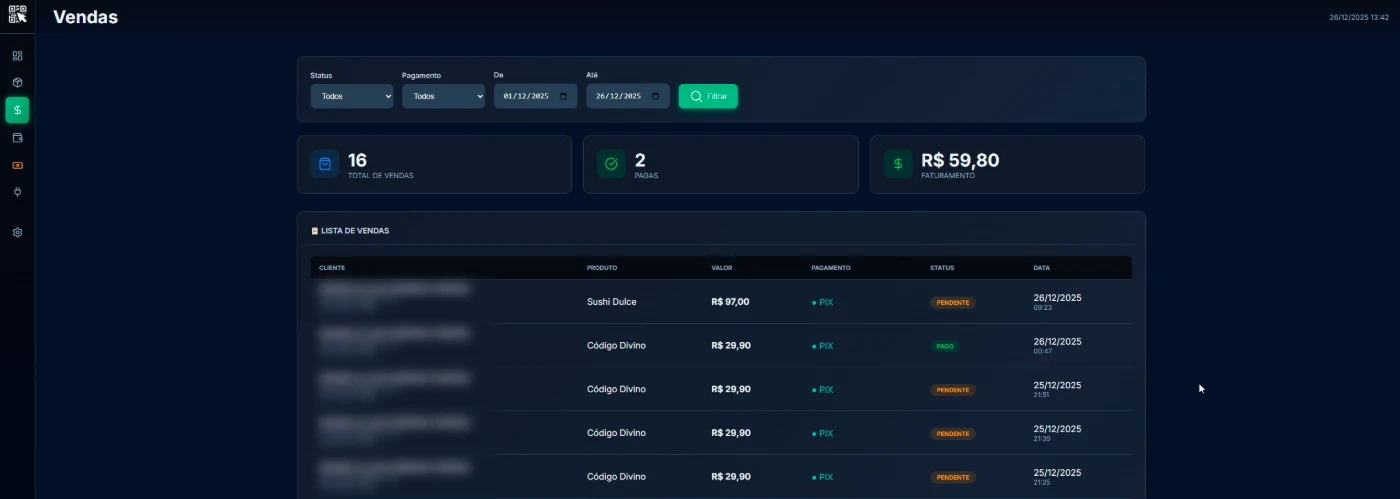
Task: Open the dashboard grid icon in sidebar
Action: 17,56
